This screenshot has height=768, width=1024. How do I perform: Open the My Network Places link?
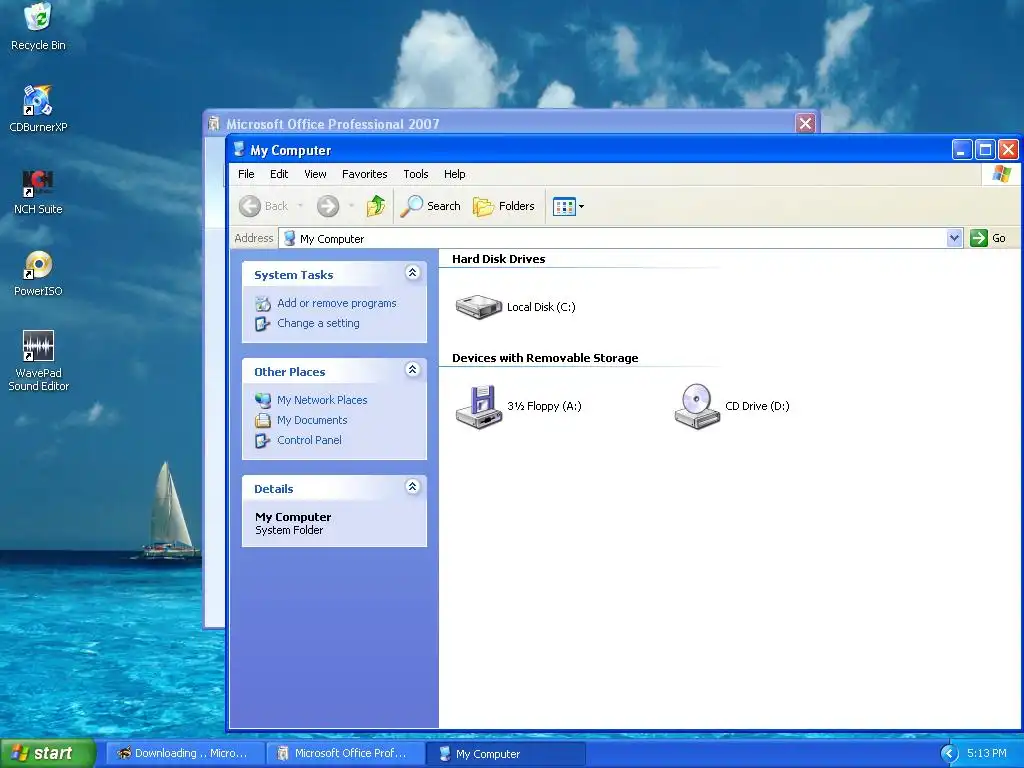tap(322, 400)
